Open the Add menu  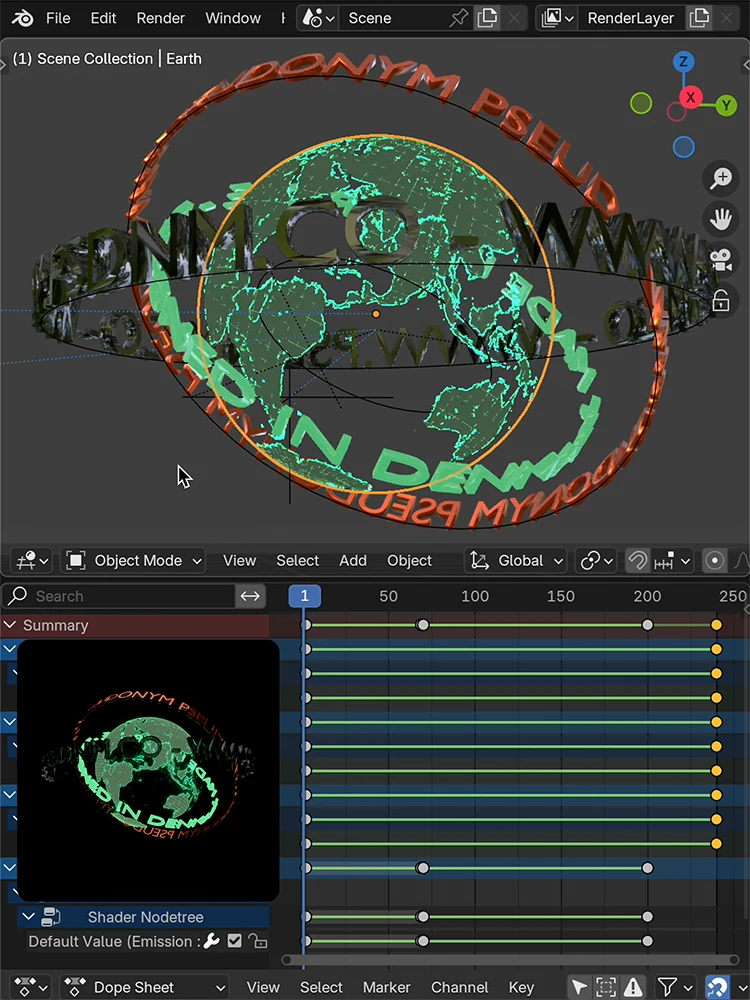coord(353,561)
